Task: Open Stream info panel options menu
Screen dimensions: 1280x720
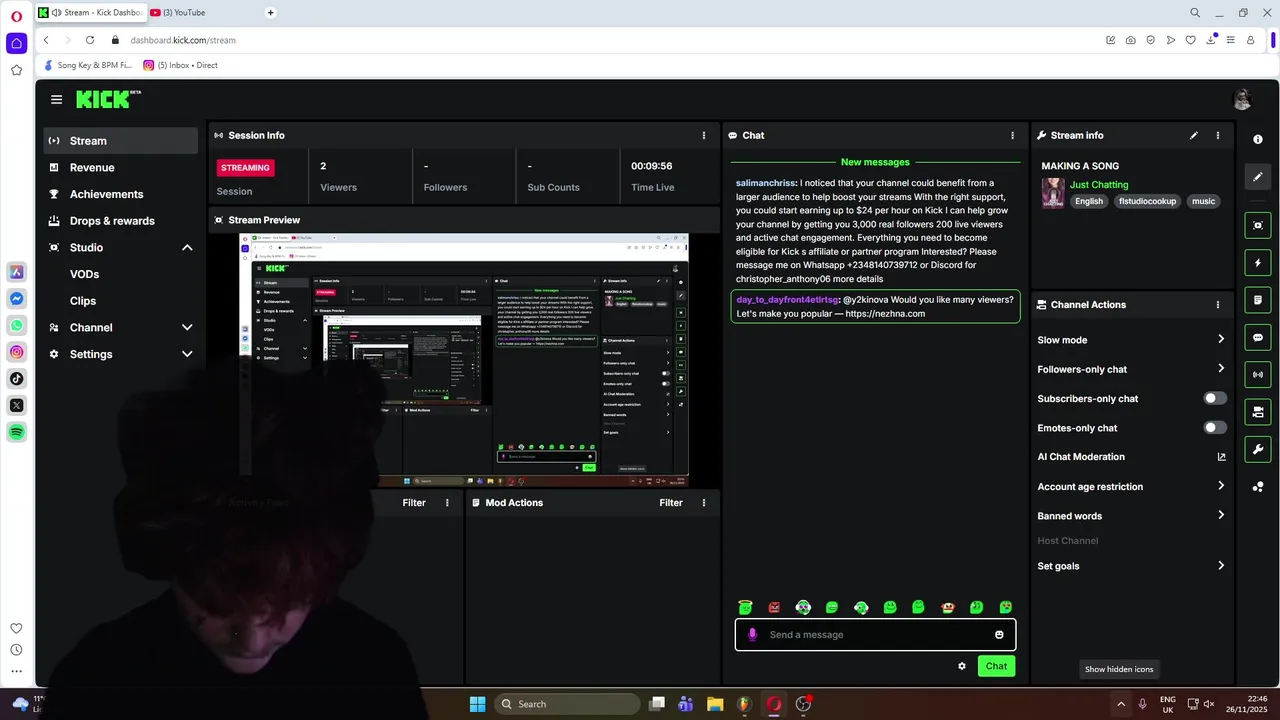Action: tap(1217, 135)
